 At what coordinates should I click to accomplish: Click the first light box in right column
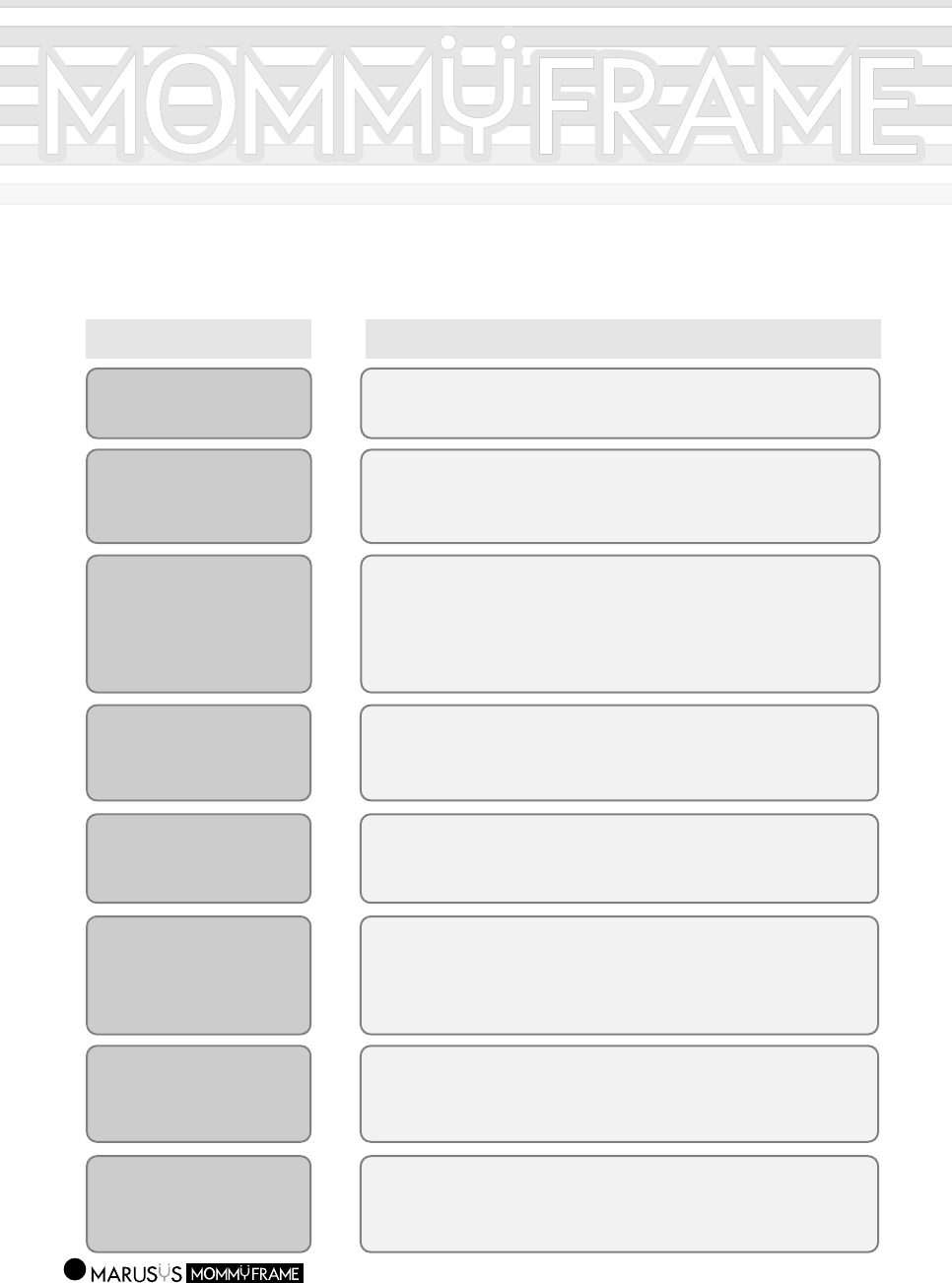pyautogui.click(x=620, y=403)
